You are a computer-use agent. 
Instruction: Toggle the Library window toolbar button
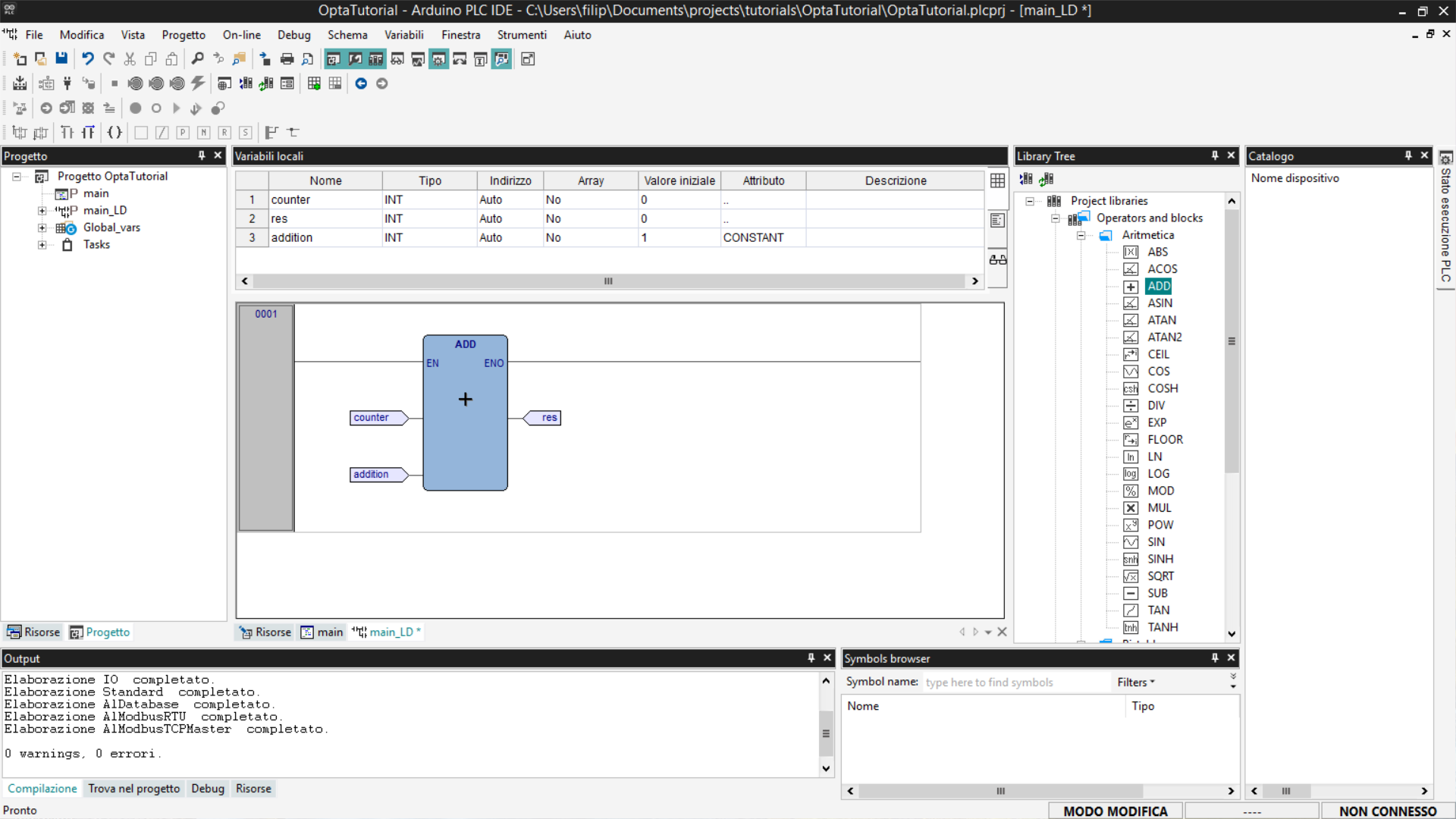[x=376, y=59]
